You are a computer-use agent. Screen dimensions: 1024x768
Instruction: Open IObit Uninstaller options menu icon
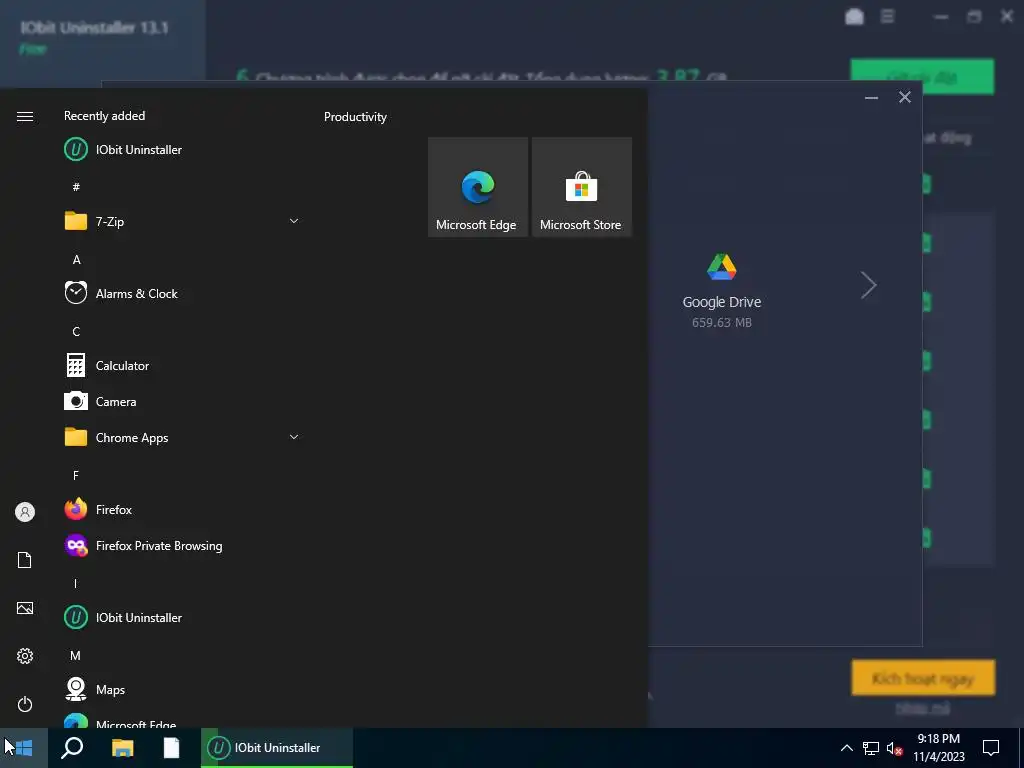(888, 16)
